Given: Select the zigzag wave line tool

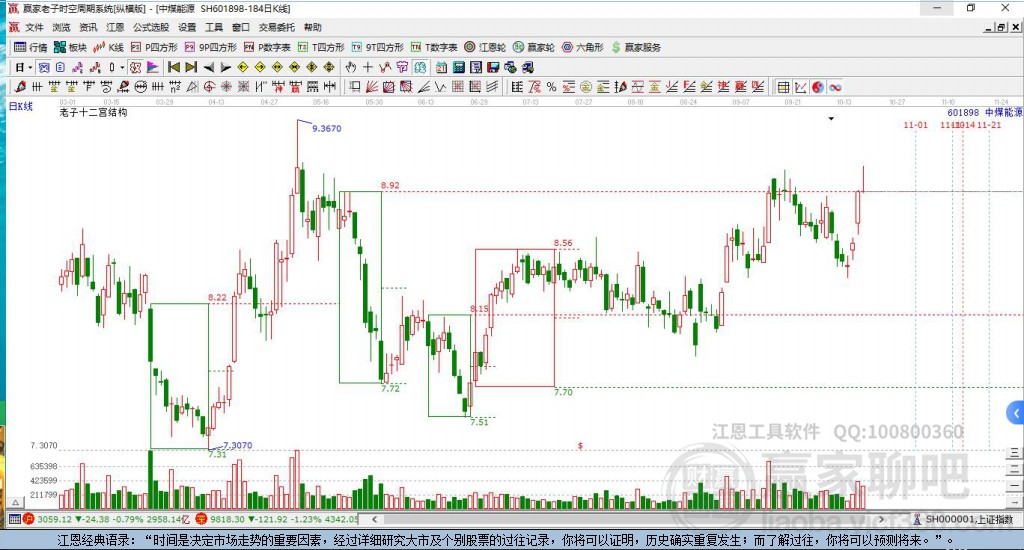Looking at the screenshot, I should tap(441, 87).
